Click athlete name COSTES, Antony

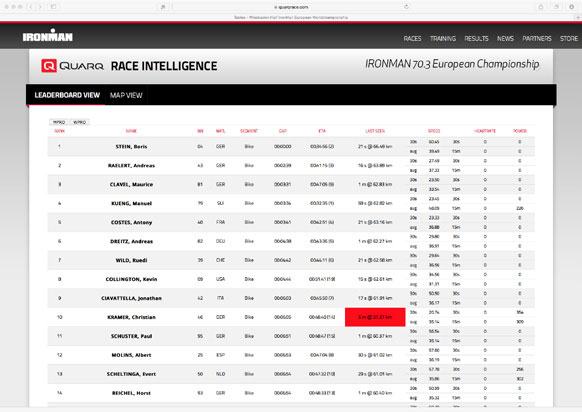tap(131, 222)
